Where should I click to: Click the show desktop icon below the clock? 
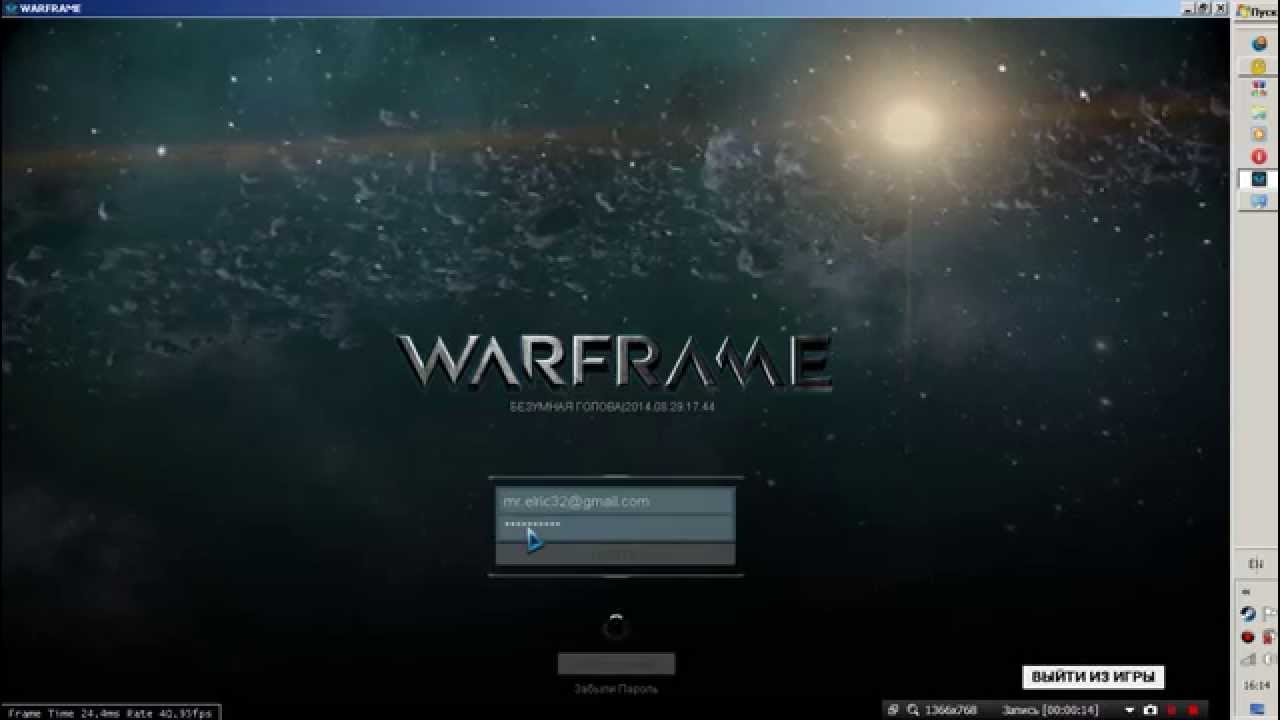tap(1256, 710)
